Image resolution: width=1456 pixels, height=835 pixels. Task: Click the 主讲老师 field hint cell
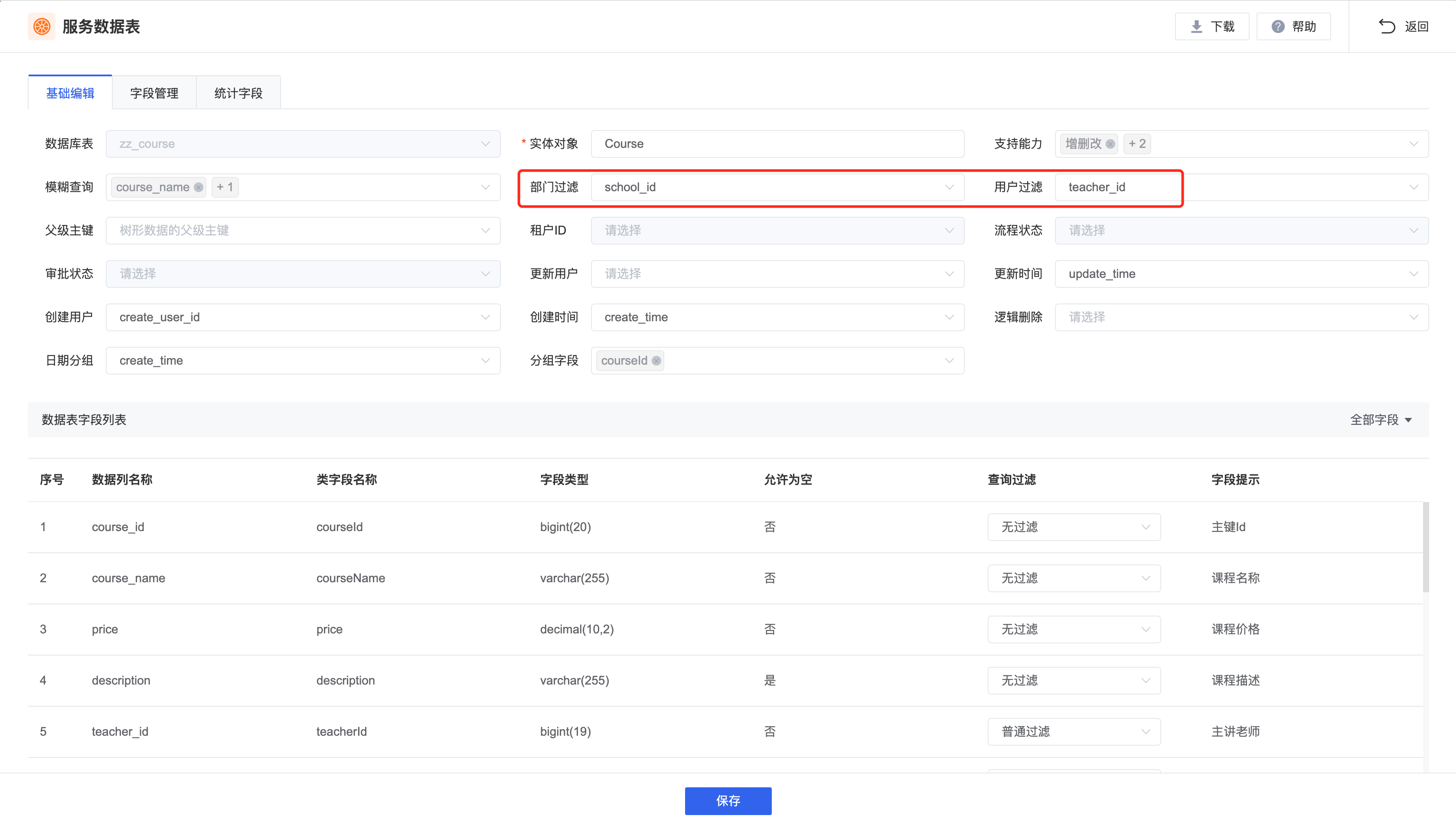click(x=1235, y=731)
